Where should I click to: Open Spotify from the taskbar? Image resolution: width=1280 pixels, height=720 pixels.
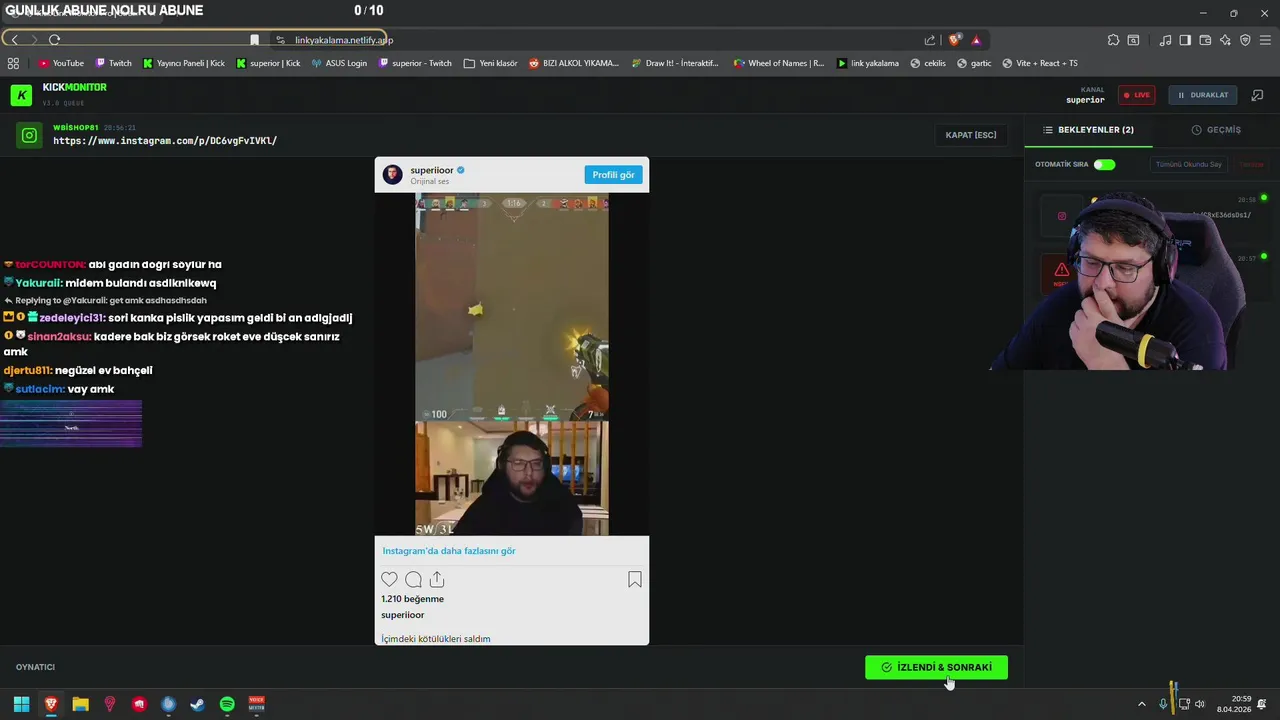[x=227, y=704]
